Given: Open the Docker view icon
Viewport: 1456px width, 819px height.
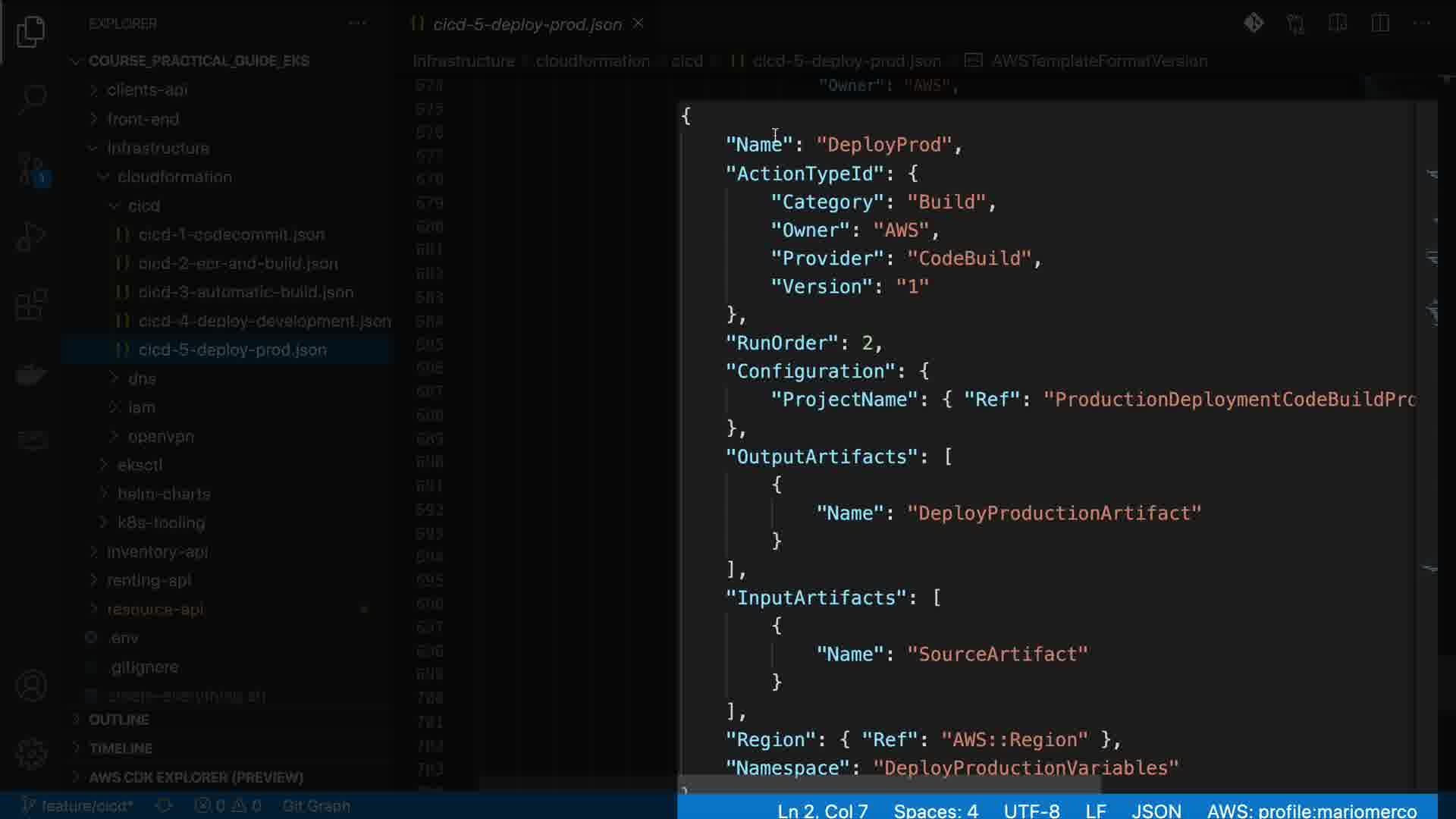Looking at the screenshot, I should 31,374.
